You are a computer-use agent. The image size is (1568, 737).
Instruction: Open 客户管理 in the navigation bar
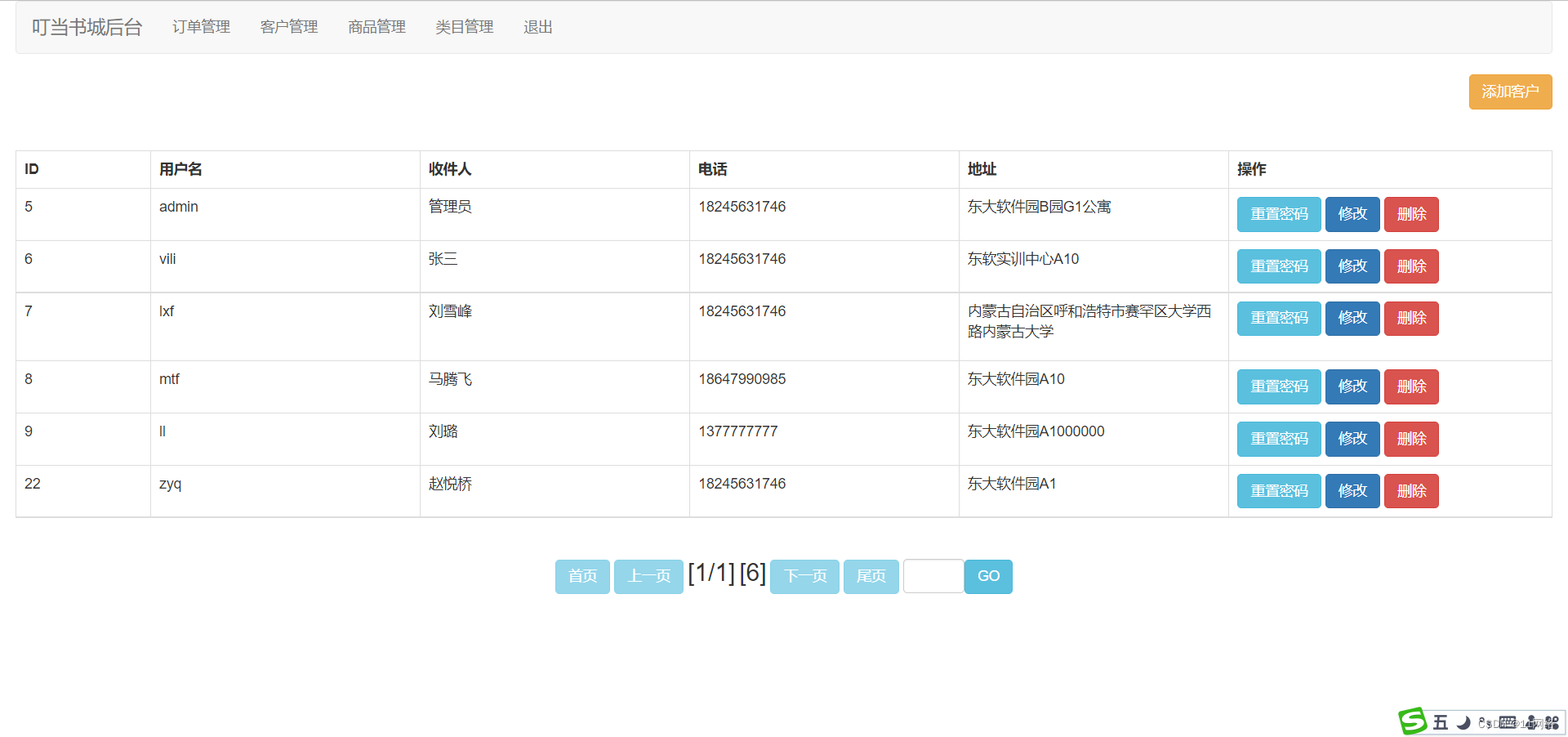[289, 27]
